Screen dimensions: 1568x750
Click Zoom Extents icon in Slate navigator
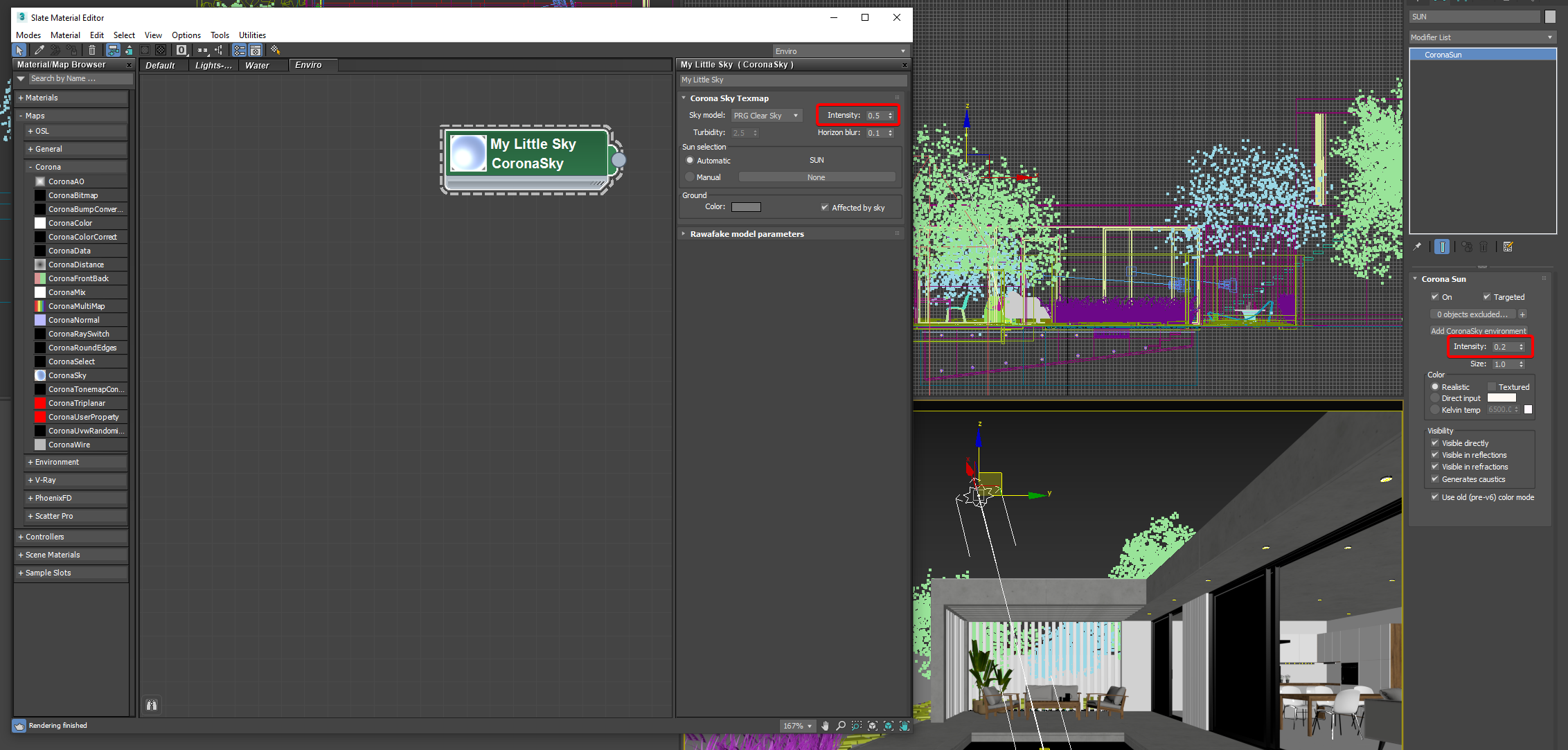click(873, 726)
